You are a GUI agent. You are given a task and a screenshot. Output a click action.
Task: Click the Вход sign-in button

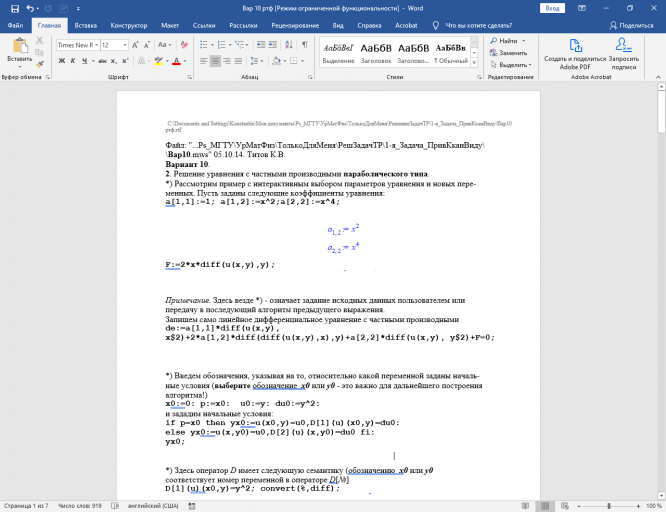552,8
